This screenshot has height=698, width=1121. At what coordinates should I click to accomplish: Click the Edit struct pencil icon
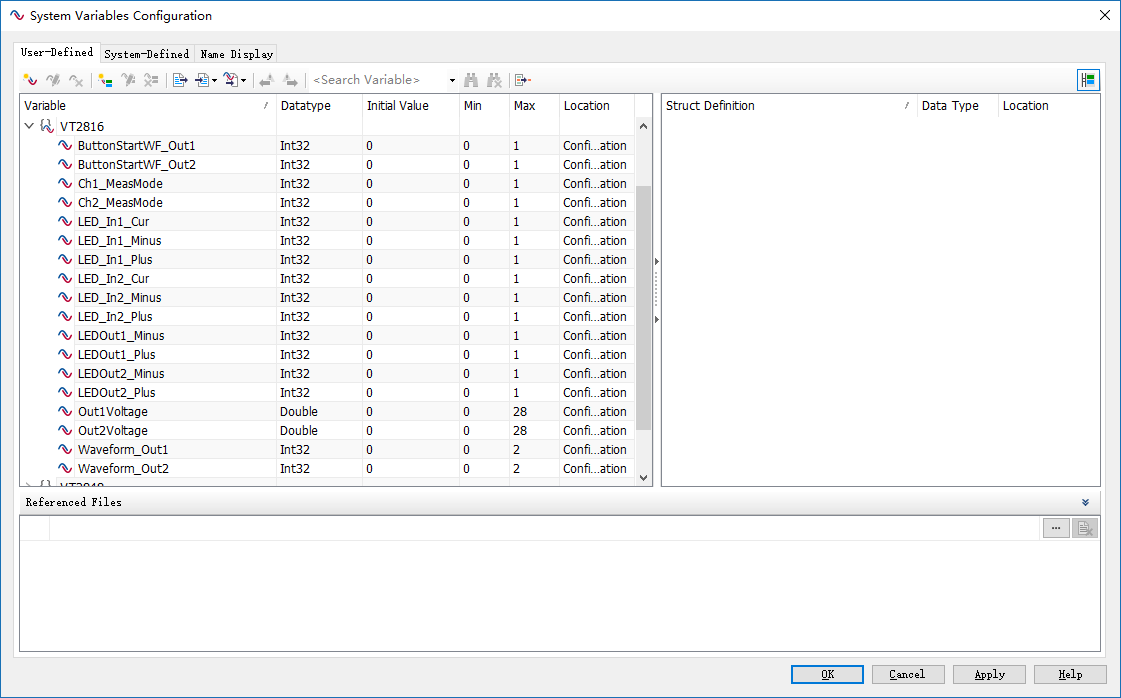point(129,80)
